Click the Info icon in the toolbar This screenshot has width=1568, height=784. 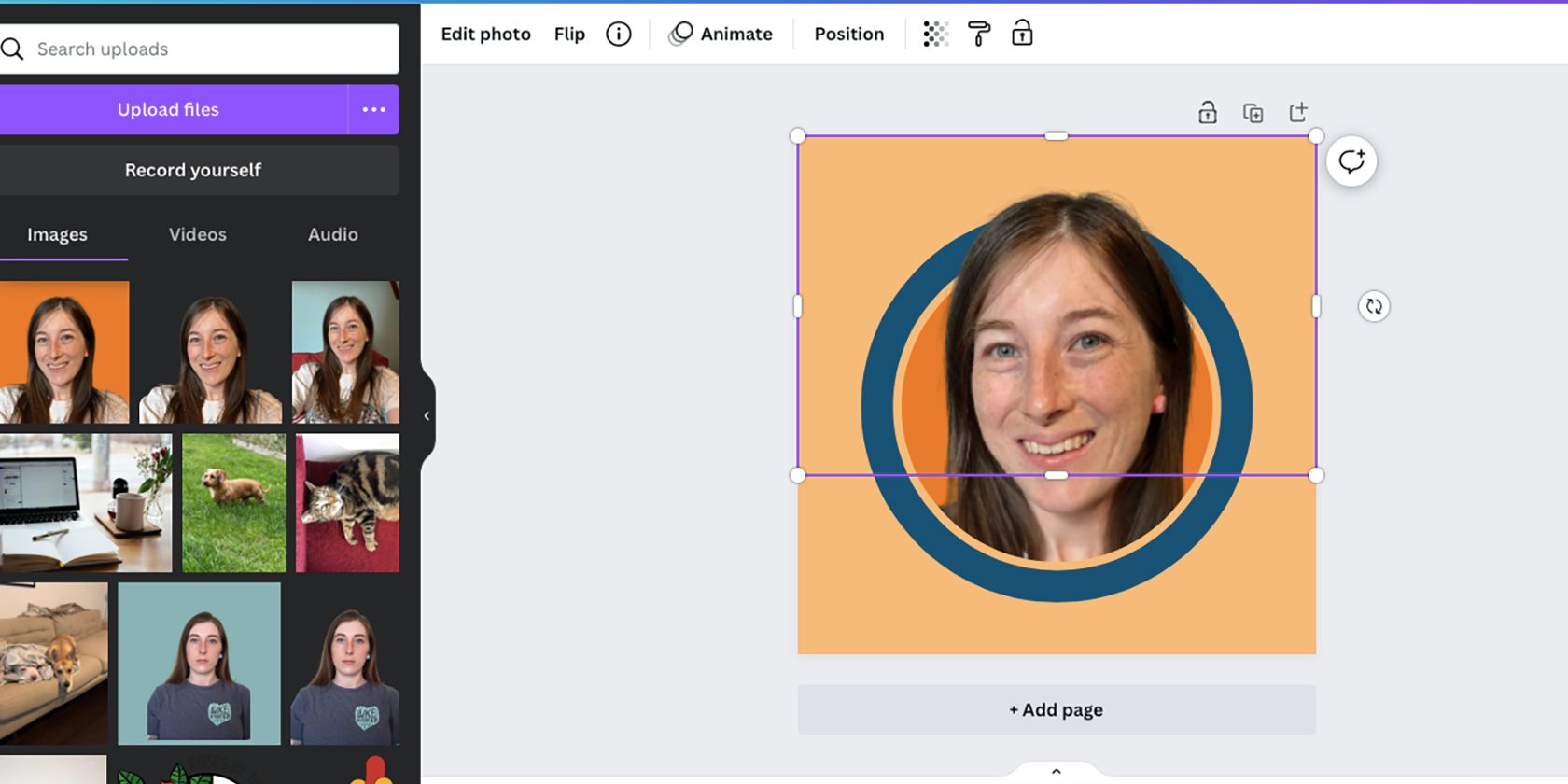618,35
